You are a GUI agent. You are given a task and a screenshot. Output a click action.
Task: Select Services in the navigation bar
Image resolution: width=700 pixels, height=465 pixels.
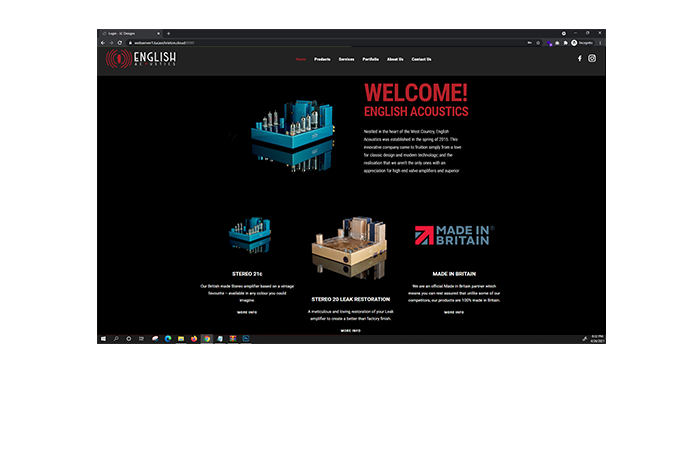tap(346, 59)
